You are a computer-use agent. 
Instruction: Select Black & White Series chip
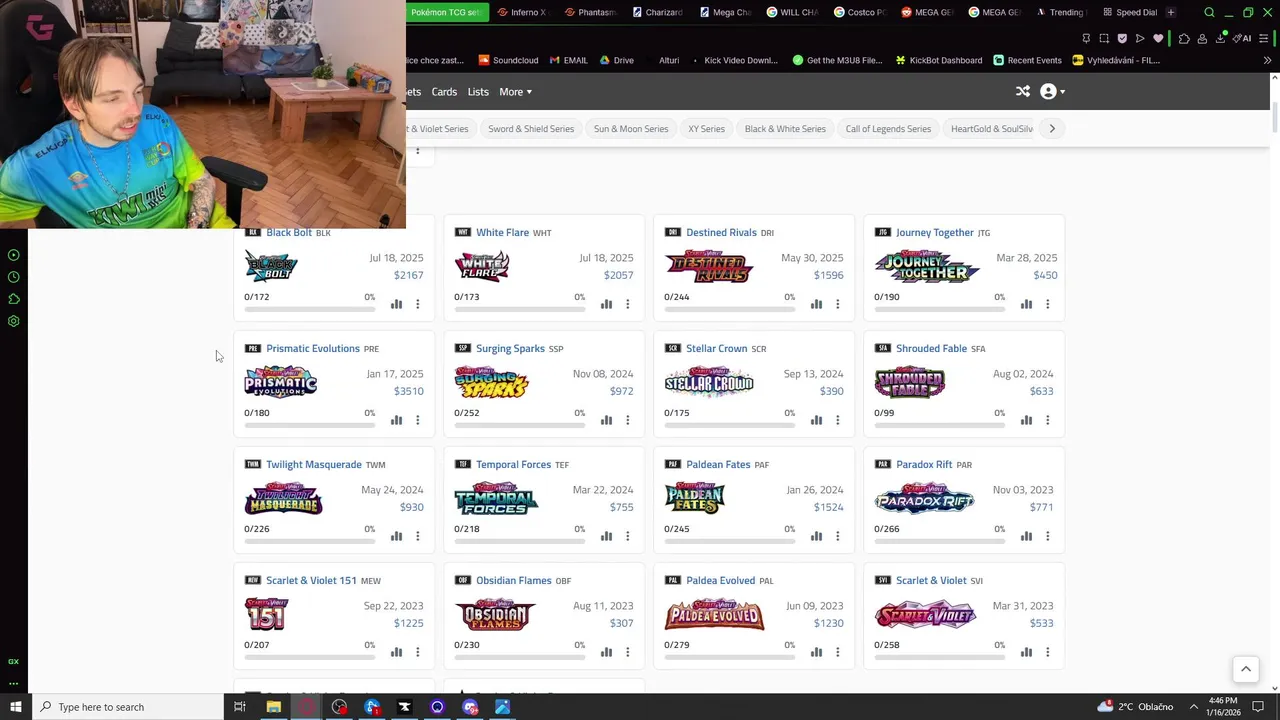click(x=785, y=128)
